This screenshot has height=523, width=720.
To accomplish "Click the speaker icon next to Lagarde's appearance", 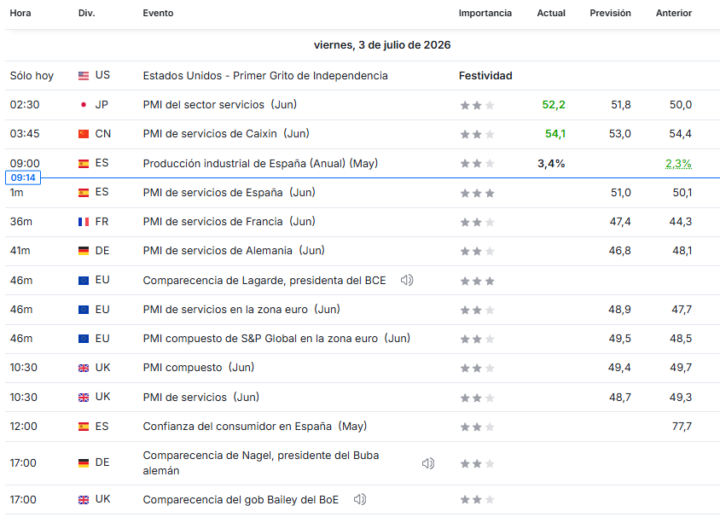I will [x=406, y=280].
